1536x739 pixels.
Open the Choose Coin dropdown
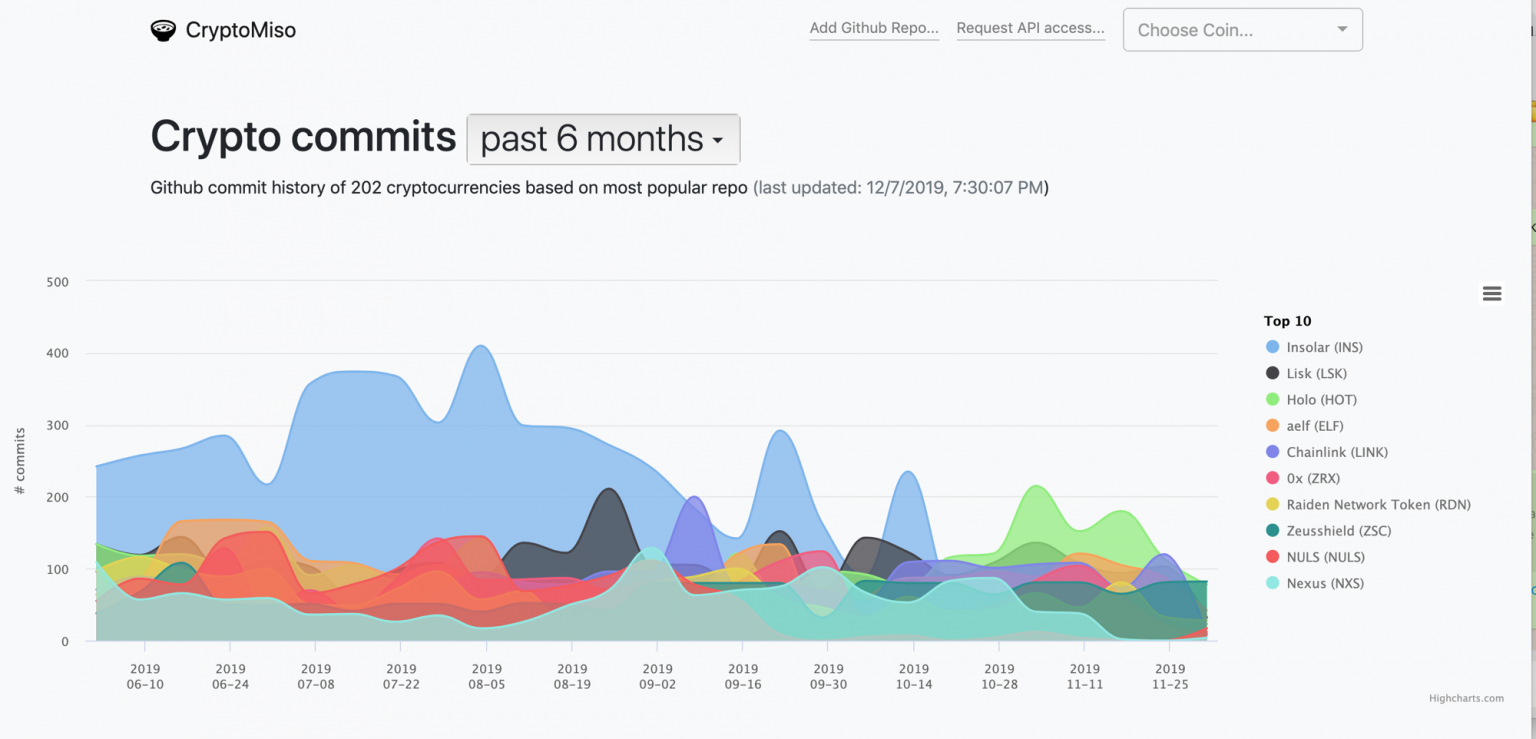pos(1243,30)
